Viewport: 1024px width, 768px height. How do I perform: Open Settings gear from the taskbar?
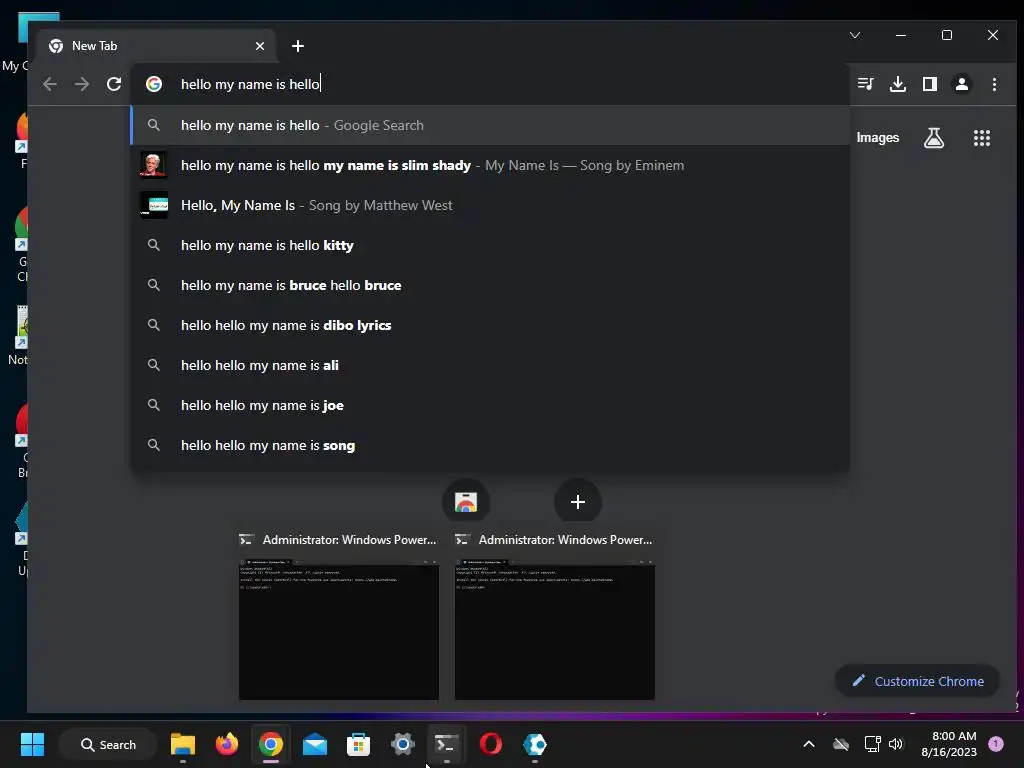click(402, 744)
